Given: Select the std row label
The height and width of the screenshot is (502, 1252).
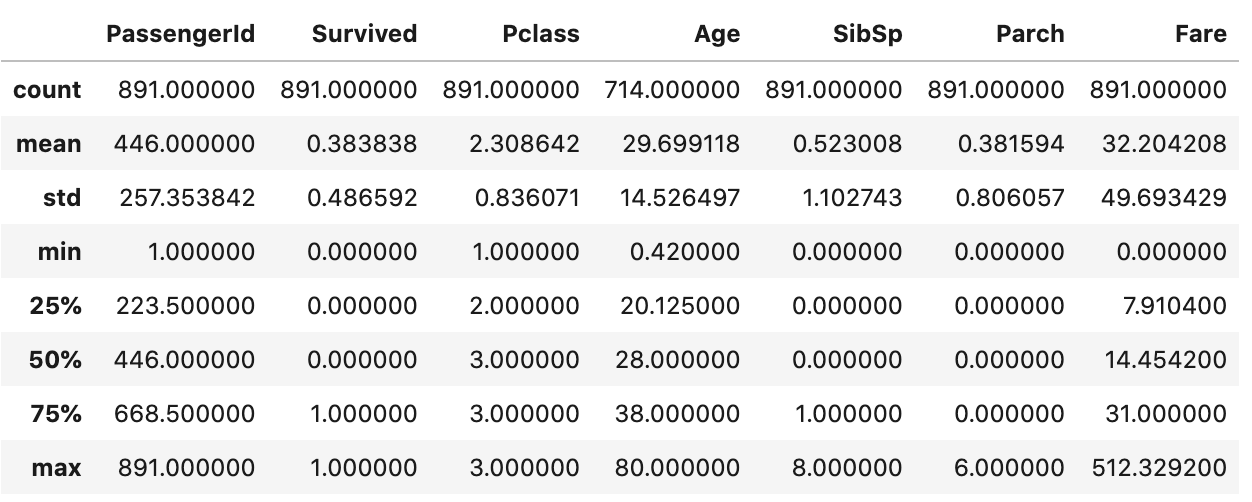Looking at the screenshot, I should pyautogui.click(x=62, y=197).
